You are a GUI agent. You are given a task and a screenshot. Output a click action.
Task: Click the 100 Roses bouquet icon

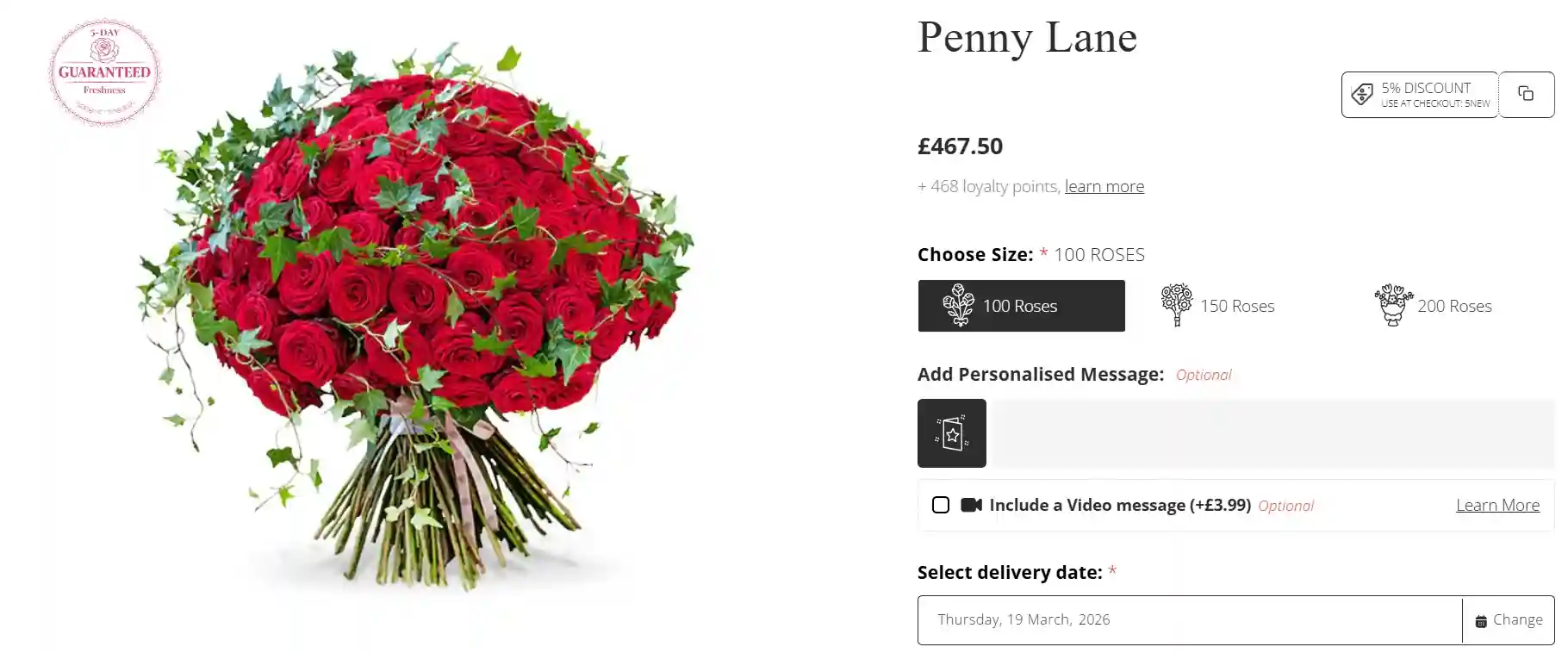tap(958, 306)
